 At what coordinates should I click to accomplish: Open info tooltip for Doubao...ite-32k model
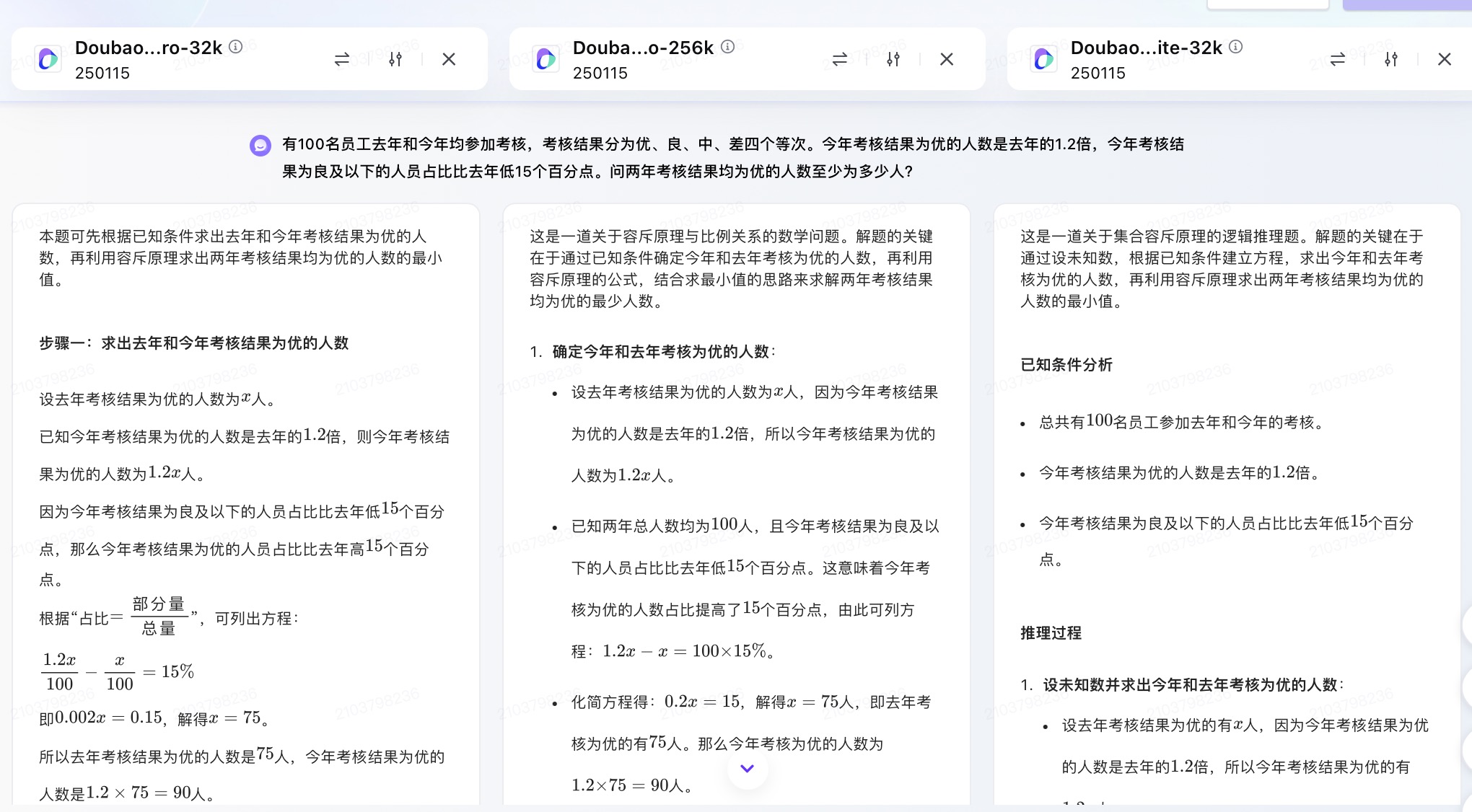(1235, 47)
